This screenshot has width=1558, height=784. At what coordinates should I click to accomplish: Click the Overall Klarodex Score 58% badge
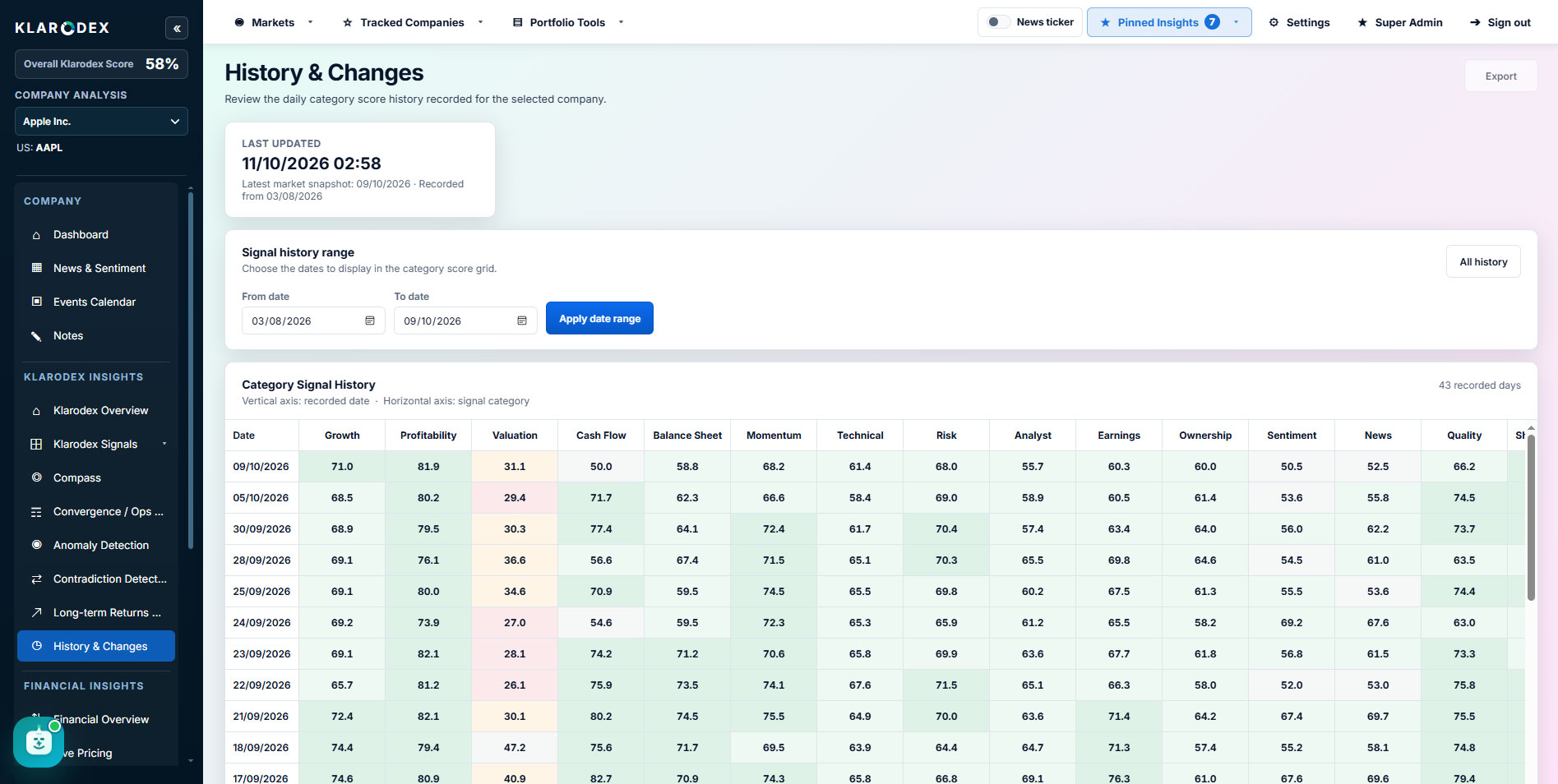tap(101, 64)
